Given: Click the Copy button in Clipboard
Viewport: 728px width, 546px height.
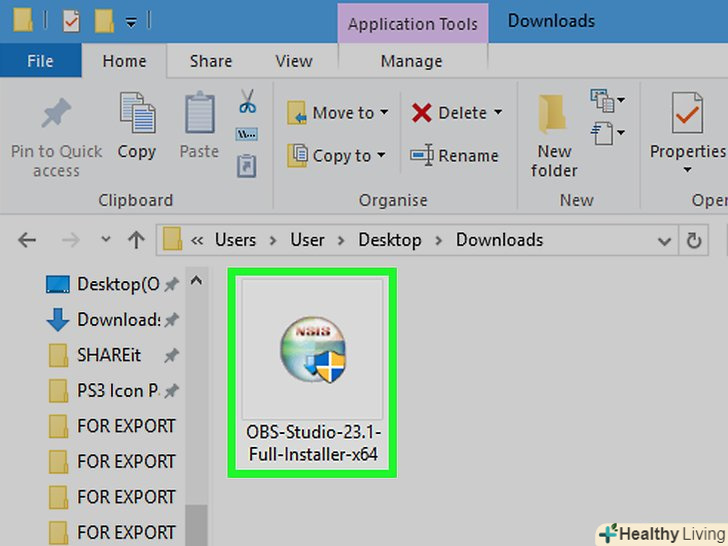Looking at the screenshot, I should (x=137, y=126).
